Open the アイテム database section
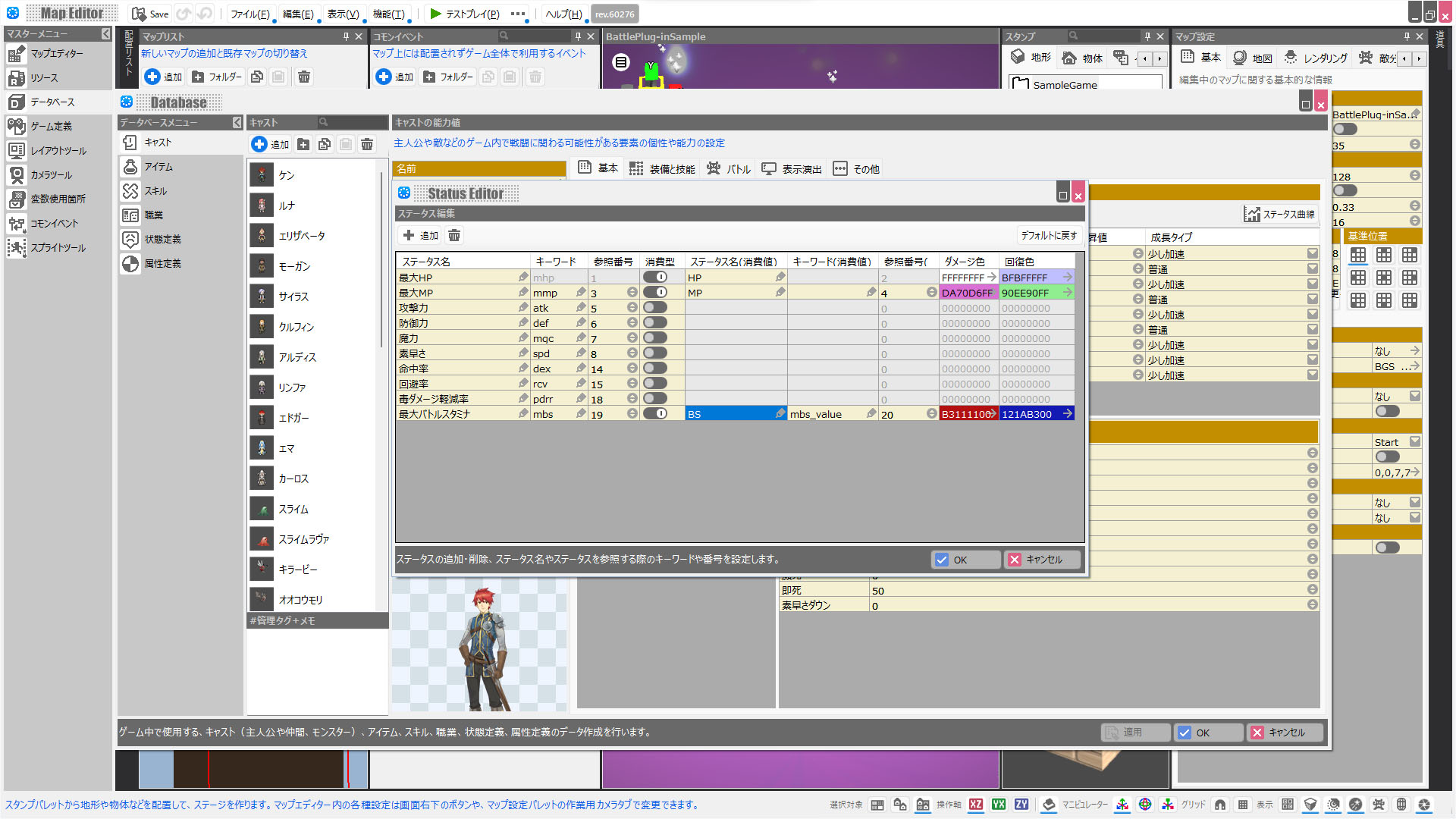 click(158, 167)
